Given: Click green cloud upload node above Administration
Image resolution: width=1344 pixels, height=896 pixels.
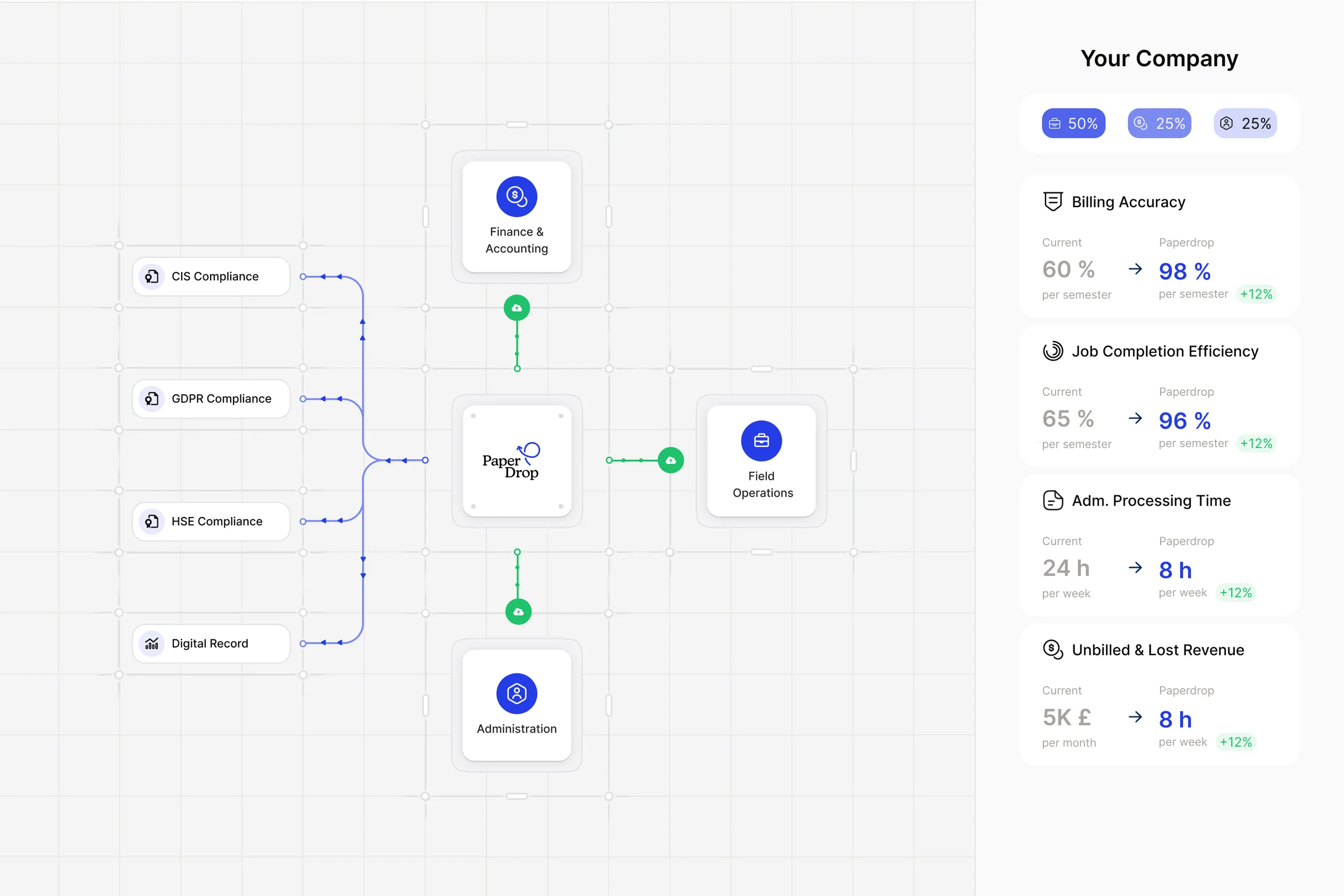Looking at the screenshot, I should tap(518, 612).
